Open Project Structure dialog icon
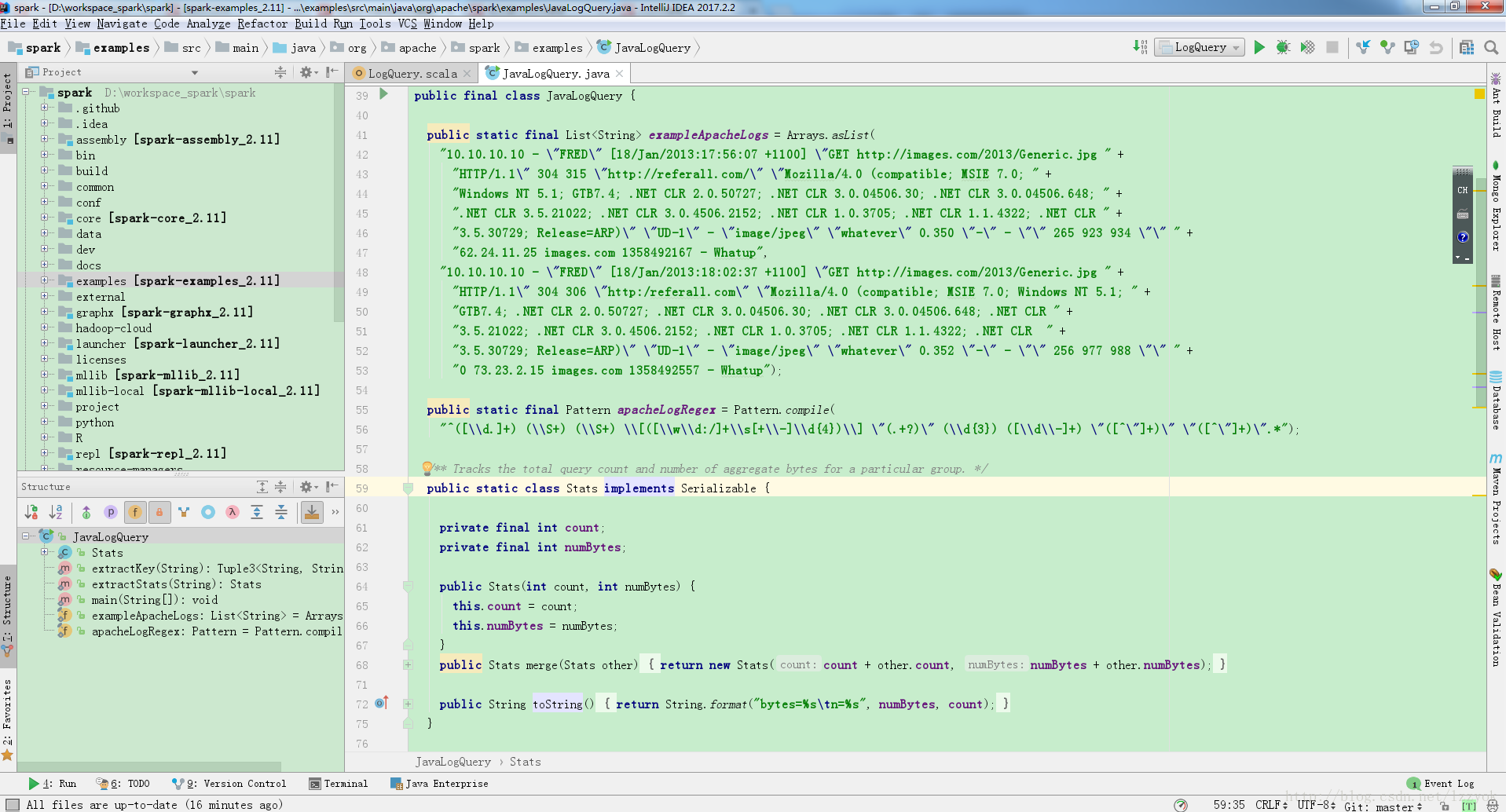The image size is (1506, 812). 1467,48
